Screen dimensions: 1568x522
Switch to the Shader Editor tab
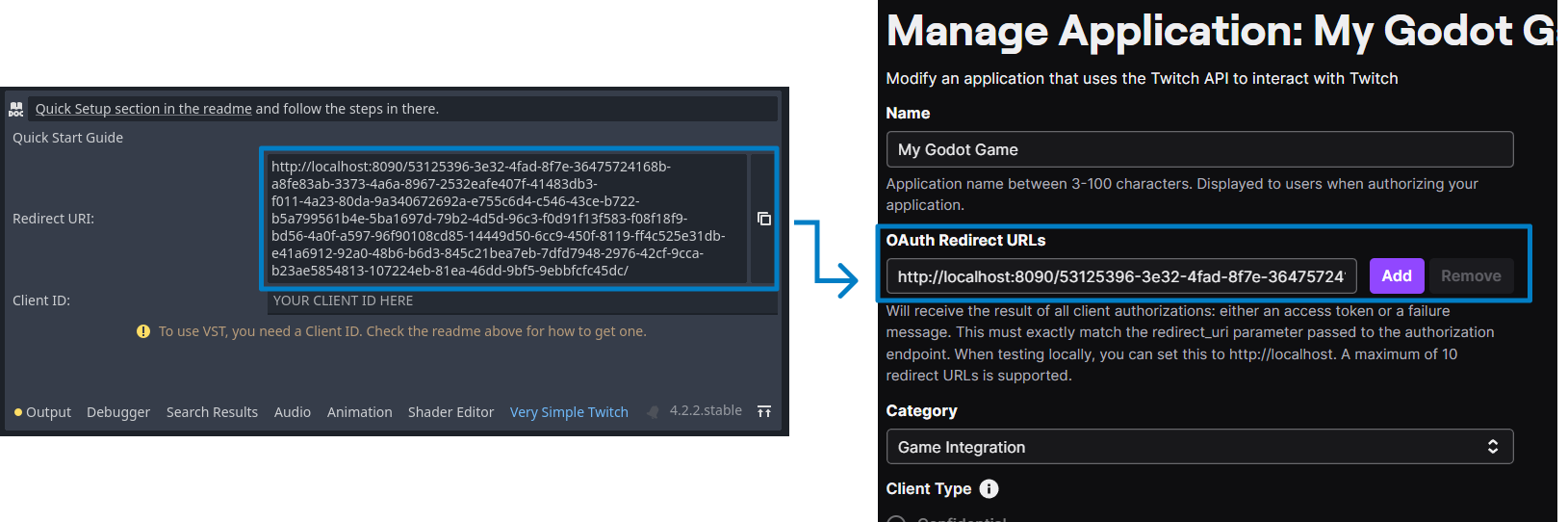tap(450, 412)
